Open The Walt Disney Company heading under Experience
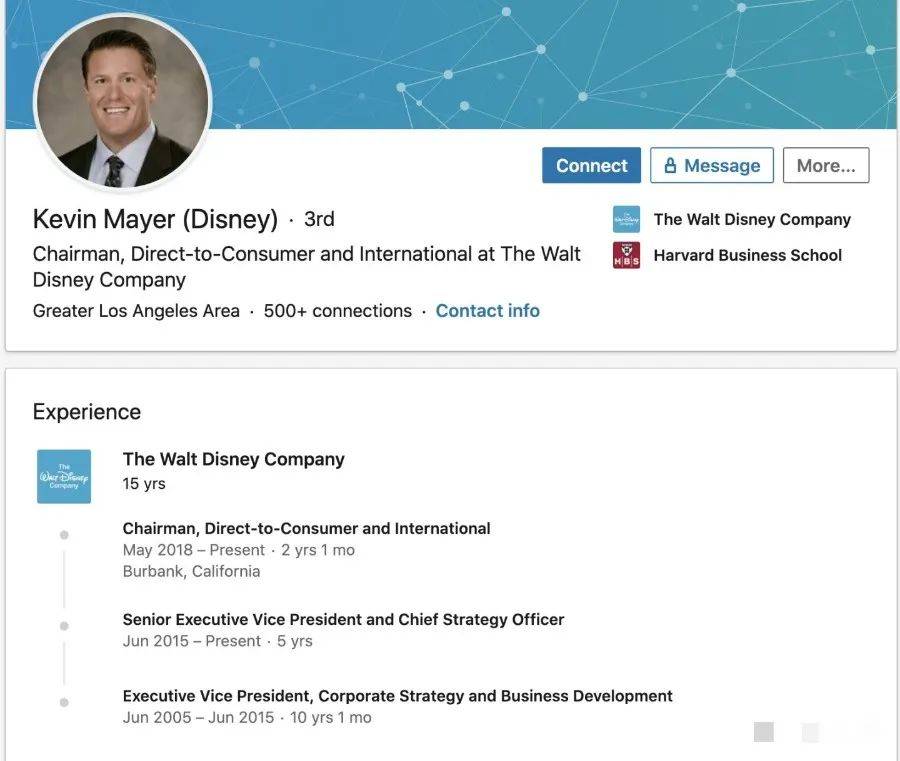The width and height of the screenshot is (900, 761). [233, 459]
